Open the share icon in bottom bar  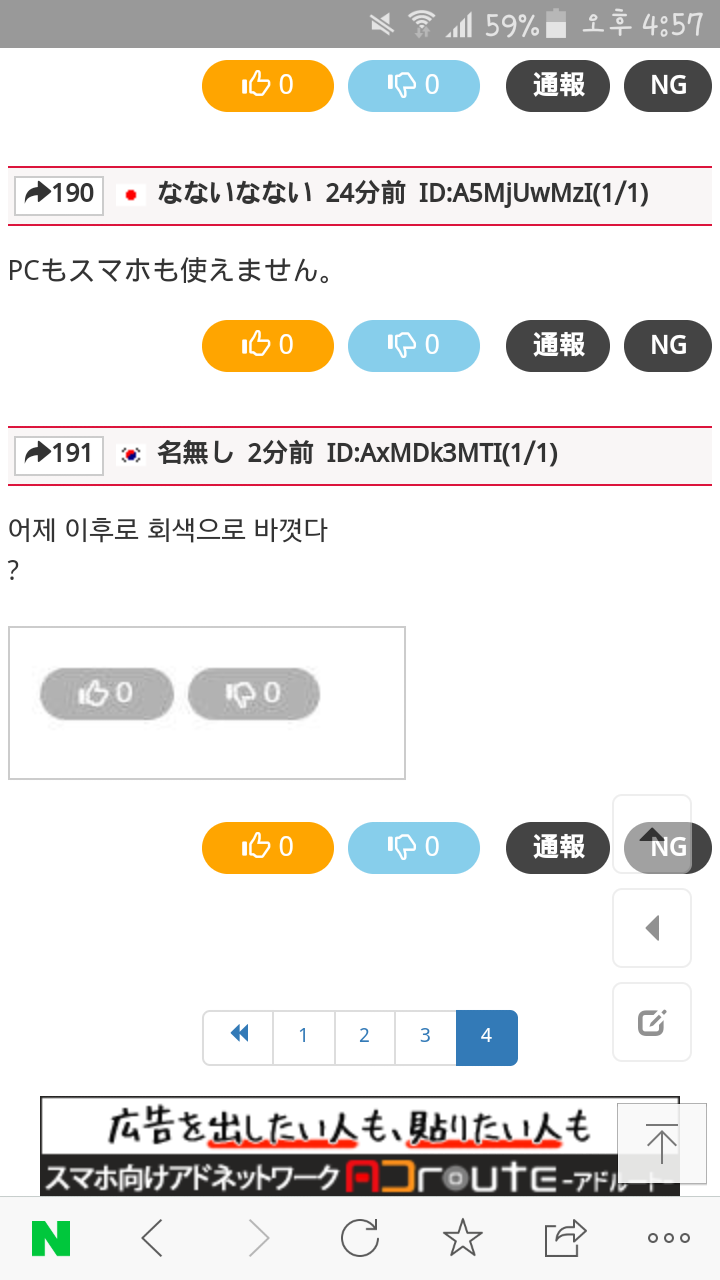coord(565,1239)
